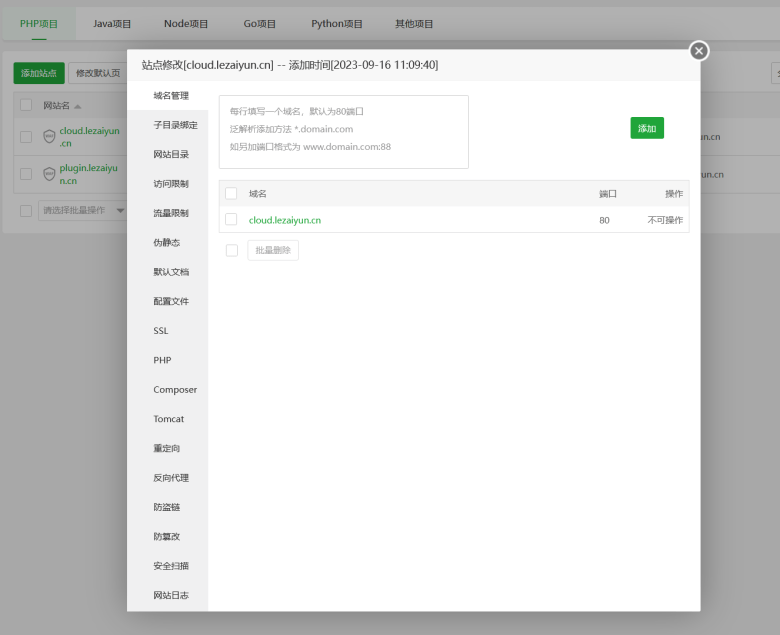Viewport: 780px width, 635px height.
Task: Select the plugin.lezaiyun.cn site checkbox
Action: click(26, 174)
